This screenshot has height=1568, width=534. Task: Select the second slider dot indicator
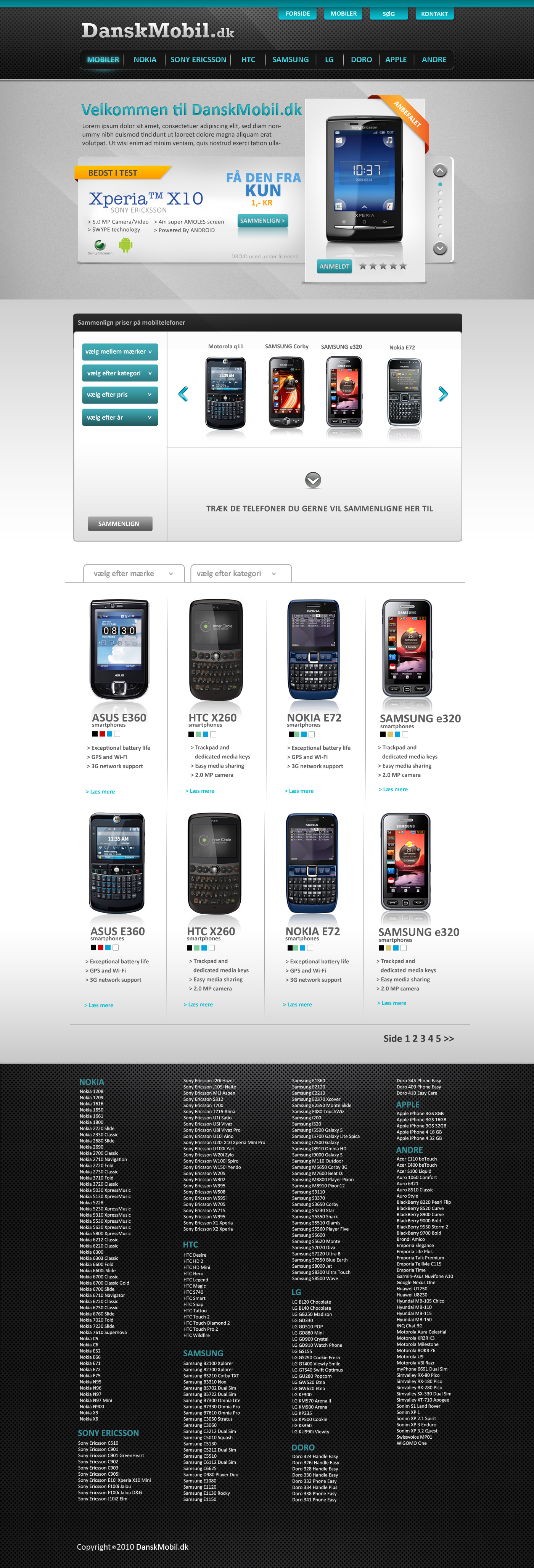click(440, 192)
